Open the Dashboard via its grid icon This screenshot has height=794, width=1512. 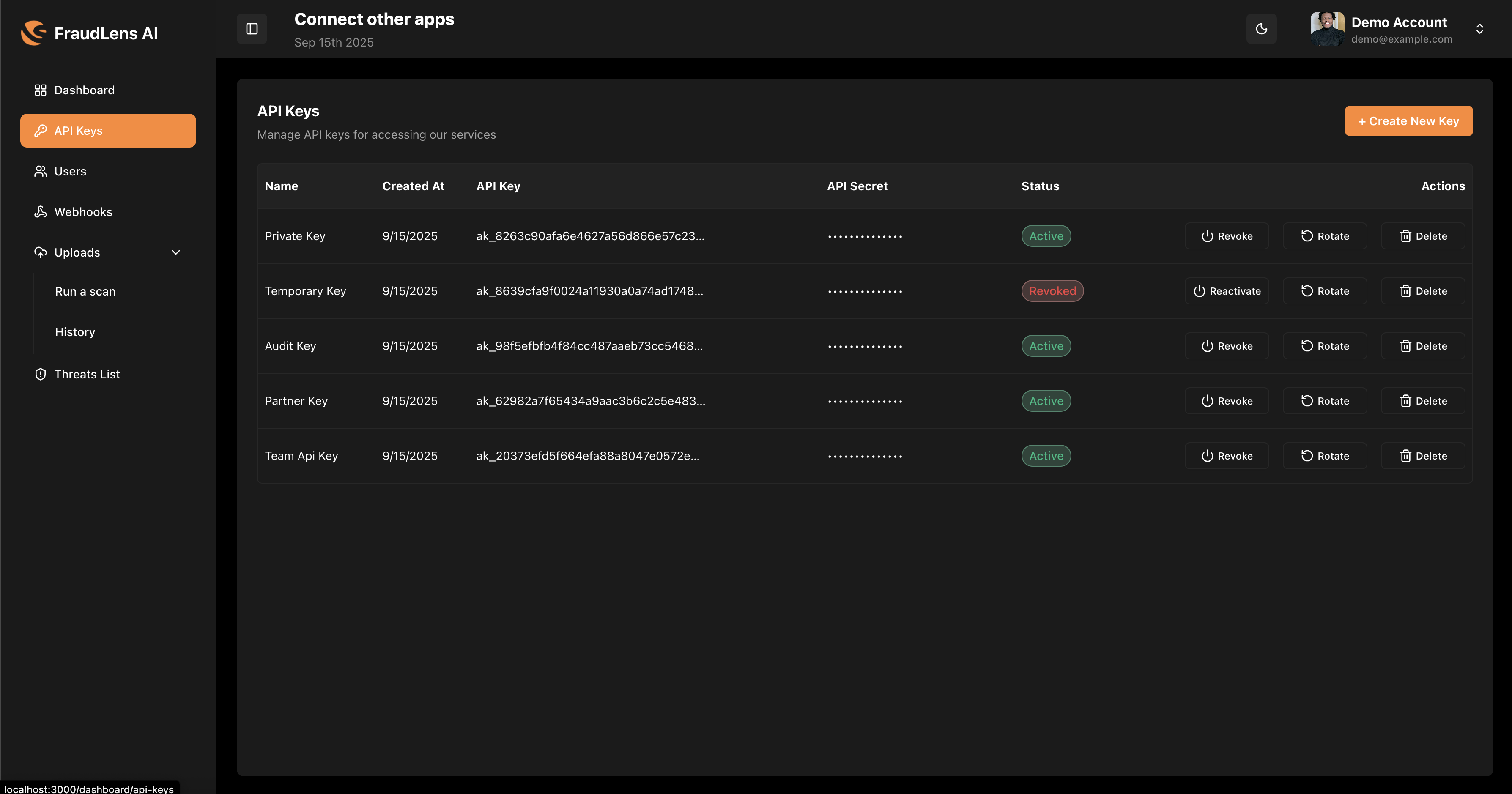40,90
